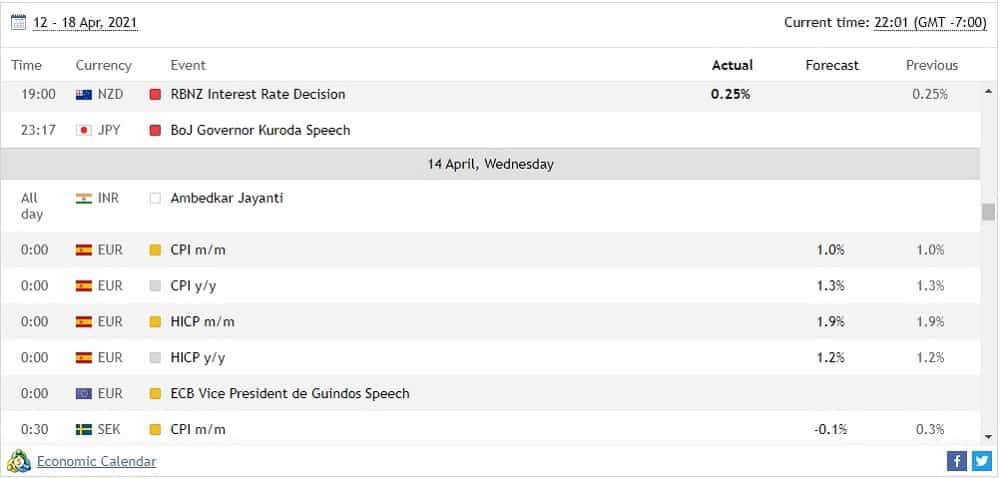Click yellow importance marker for HICP m/m

[155, 322]
